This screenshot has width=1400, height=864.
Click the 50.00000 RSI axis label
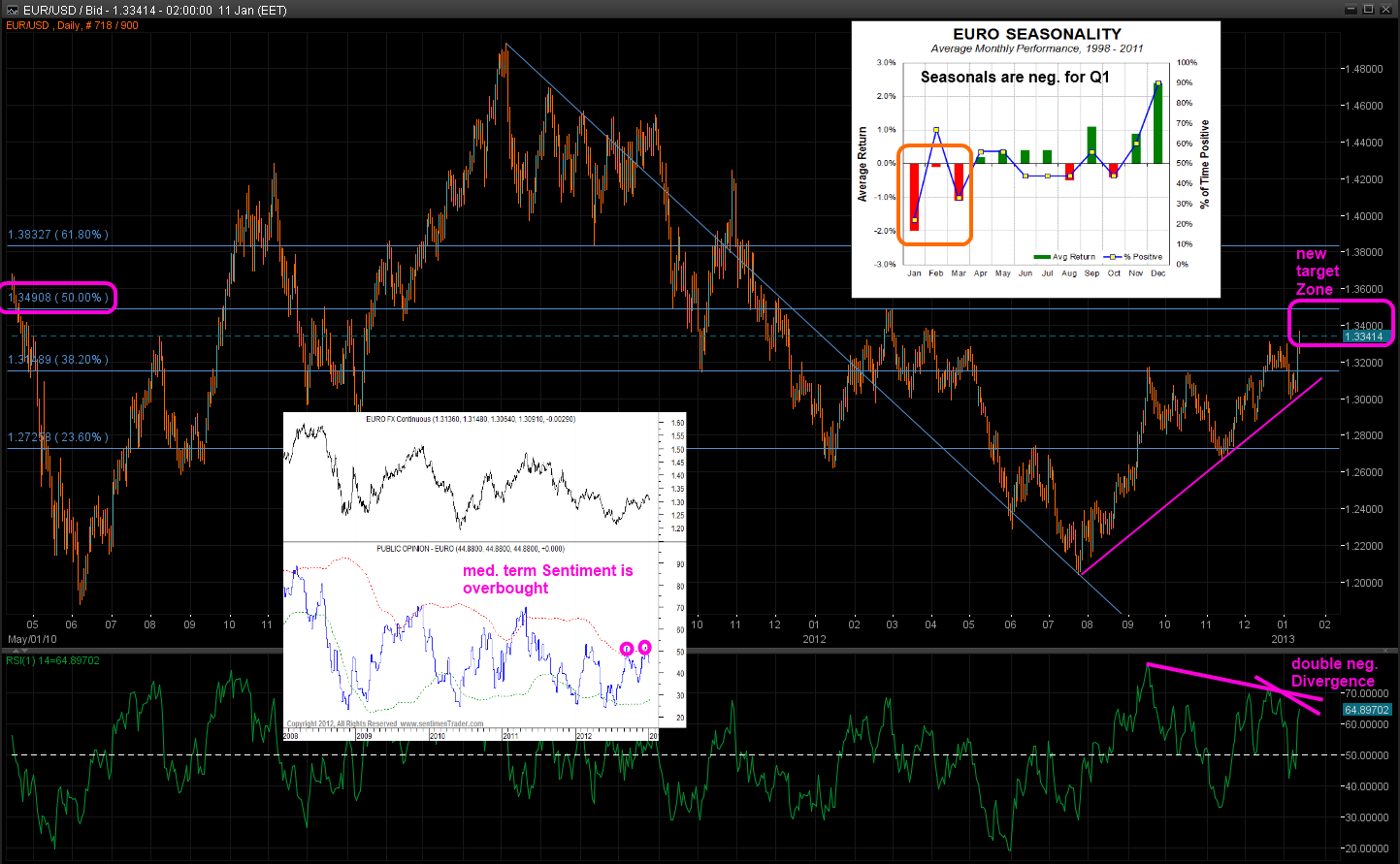[1366, 756]
